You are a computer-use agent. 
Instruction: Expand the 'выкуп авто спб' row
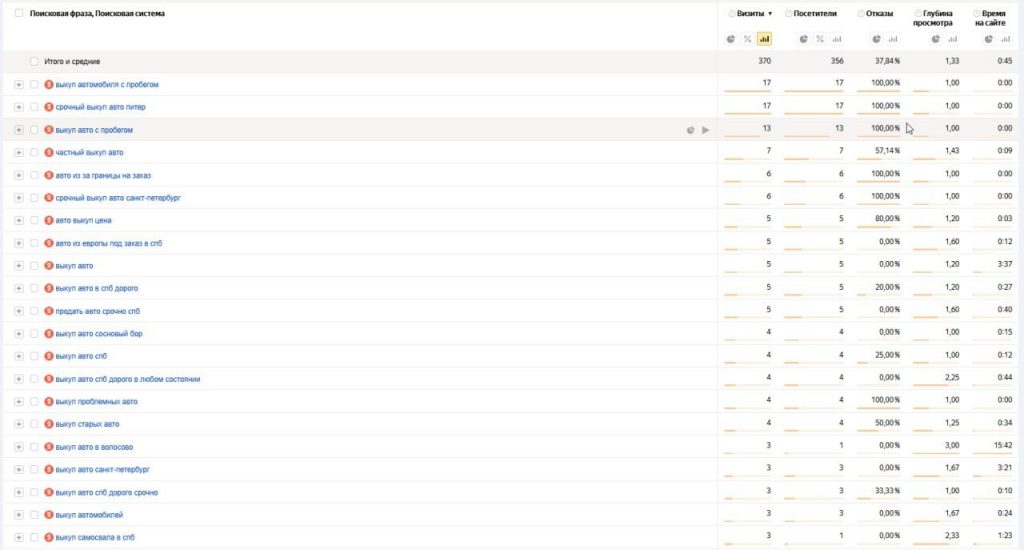[18, 356]
